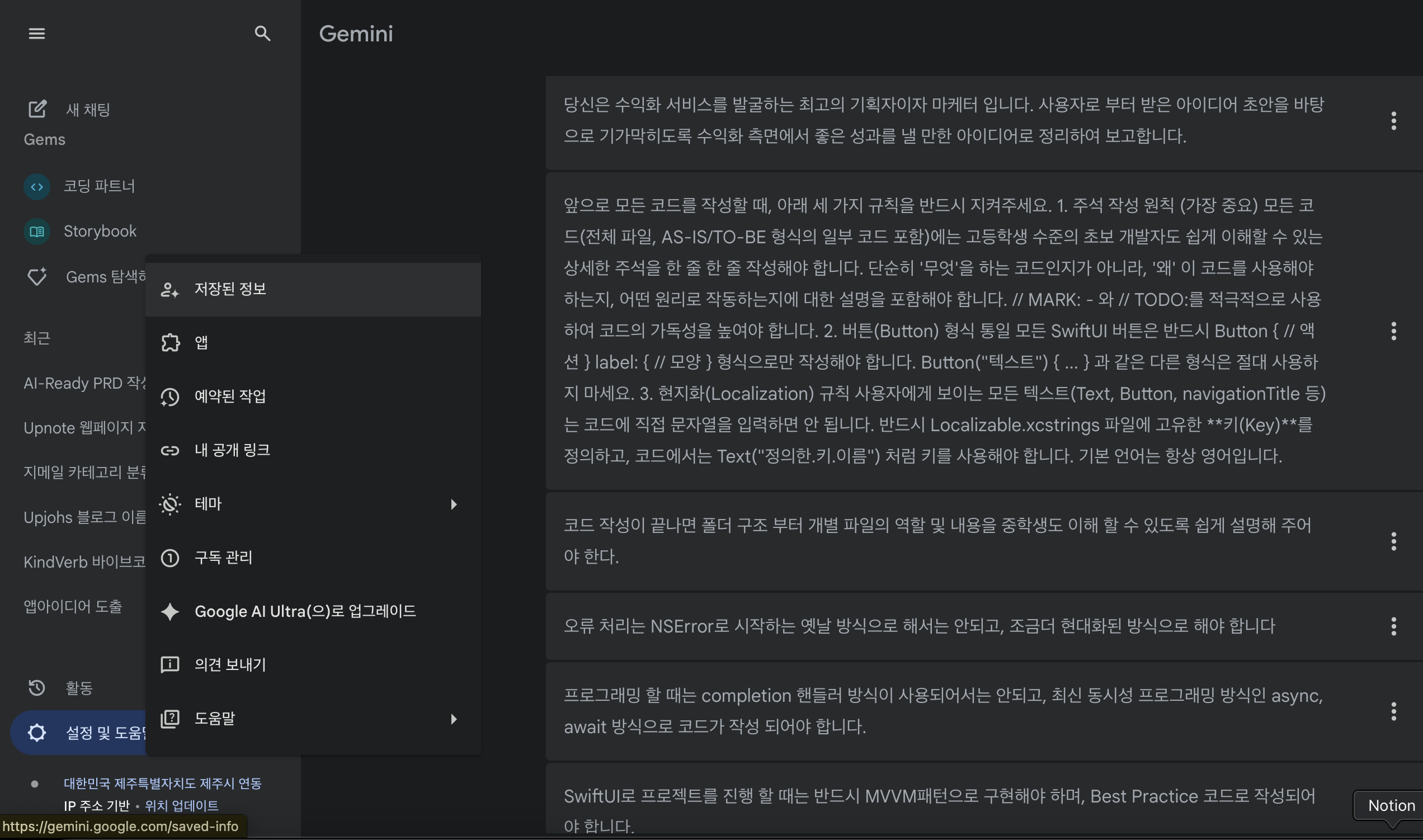
Task: Select 예약된 작업 menu item
Action: pyautogui.click(x=230, y=396)
